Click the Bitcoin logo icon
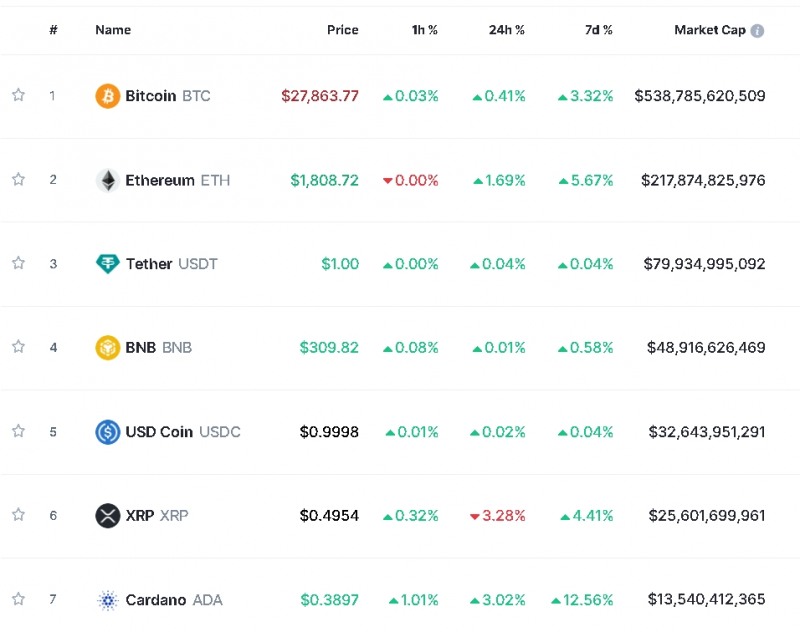800x632 pixels. pos(107,96)
